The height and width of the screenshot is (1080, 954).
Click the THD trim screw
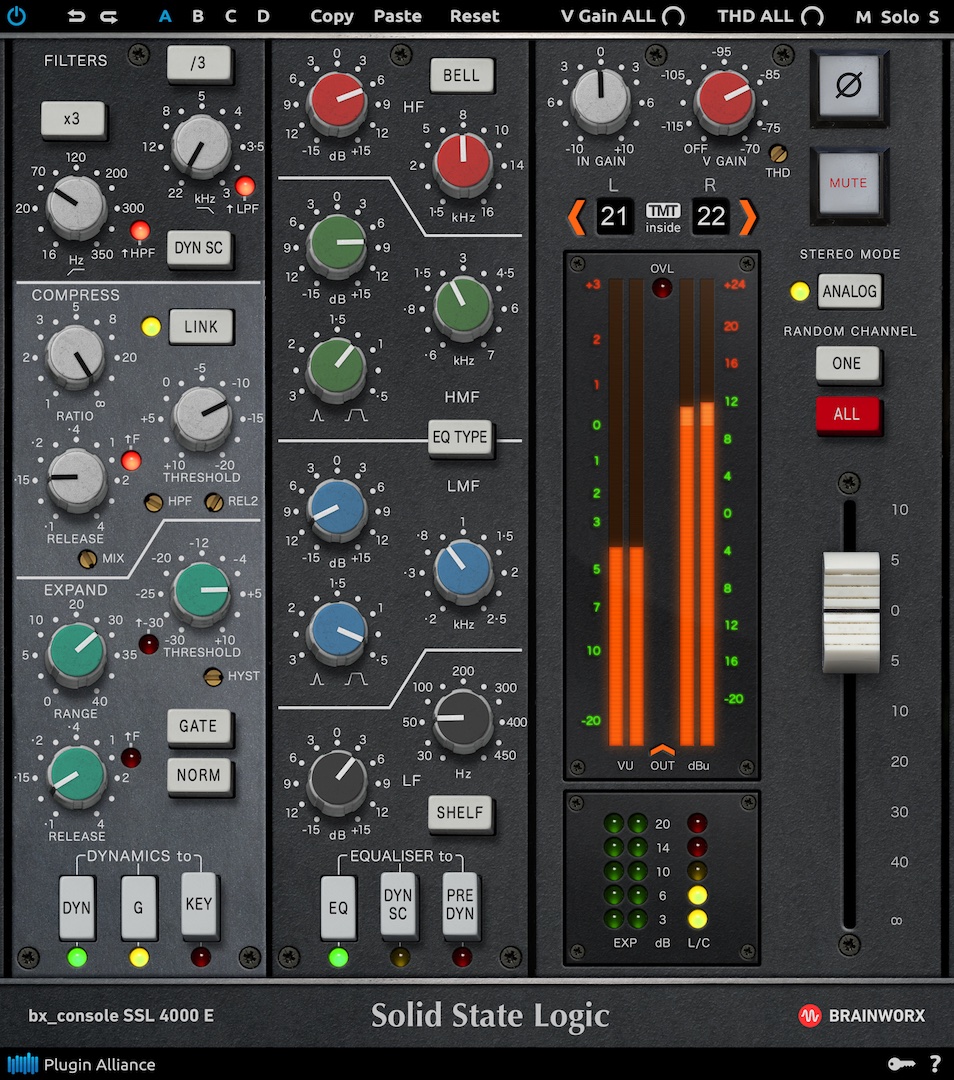(778, 153)
